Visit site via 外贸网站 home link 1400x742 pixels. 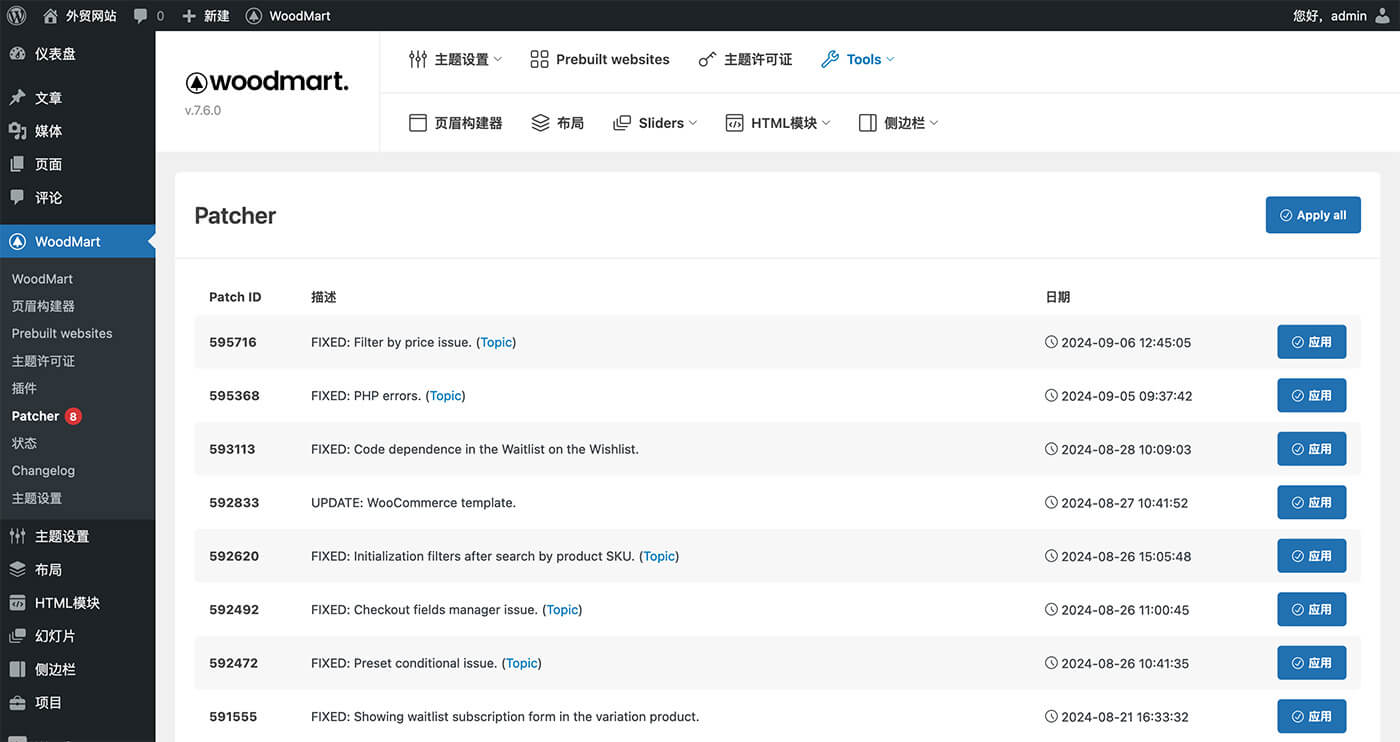pos(80,15)
